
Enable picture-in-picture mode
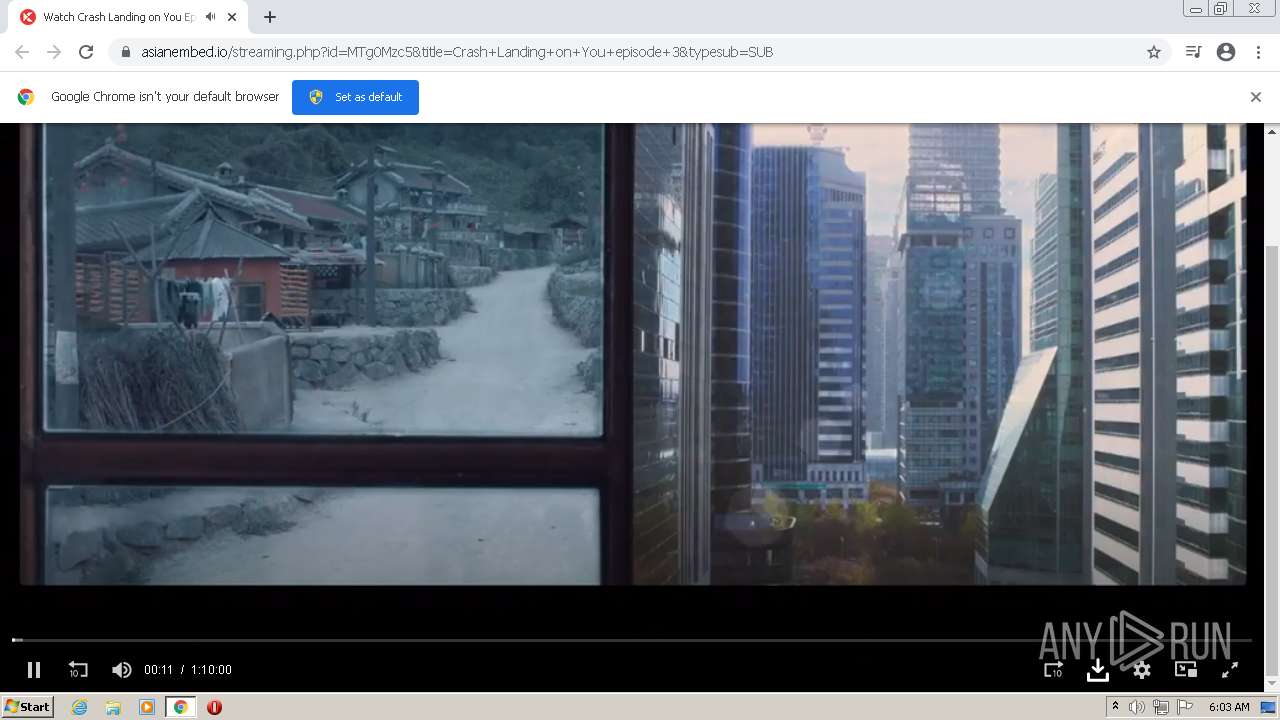(x=1186, y=670)
